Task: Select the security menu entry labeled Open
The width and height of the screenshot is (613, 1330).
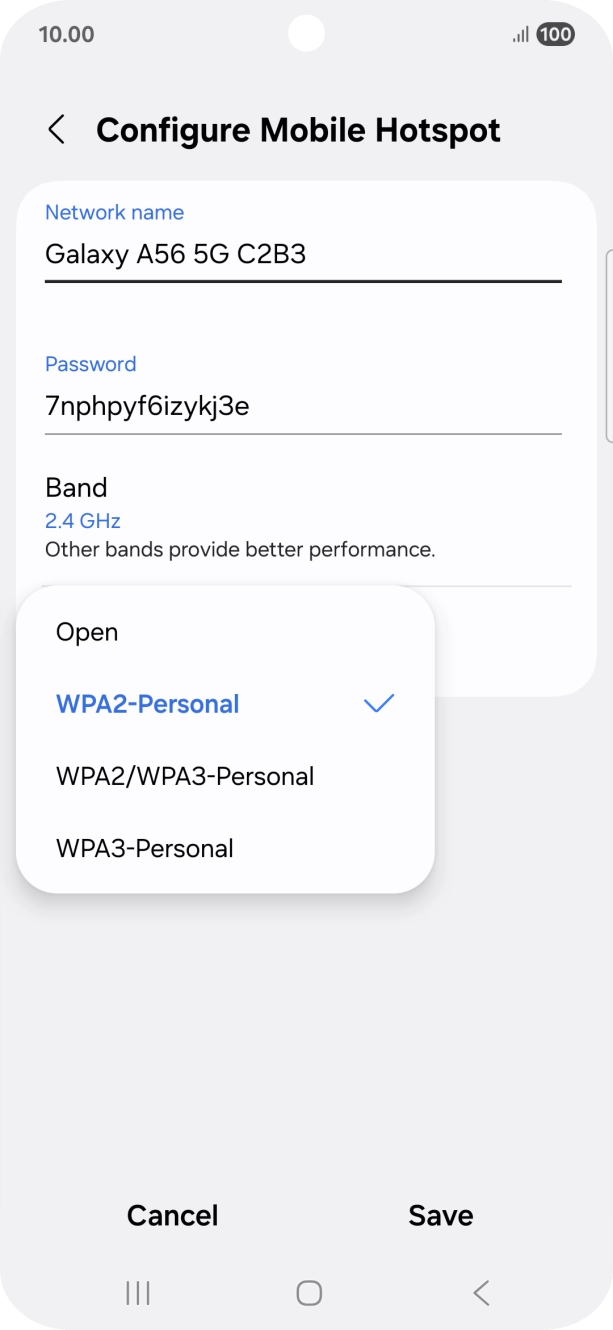Action: pos(87,632)
